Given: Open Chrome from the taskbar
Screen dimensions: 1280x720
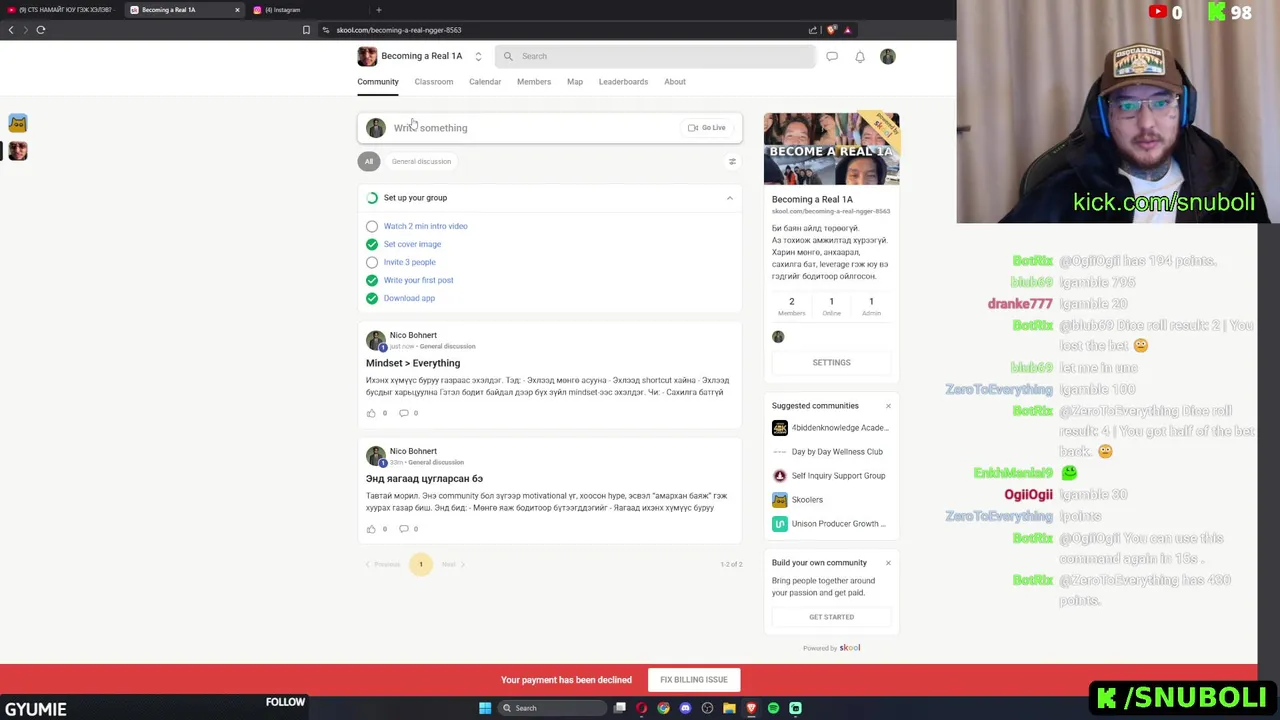Looking at the screenshot, I should click(x=663, y=708).
